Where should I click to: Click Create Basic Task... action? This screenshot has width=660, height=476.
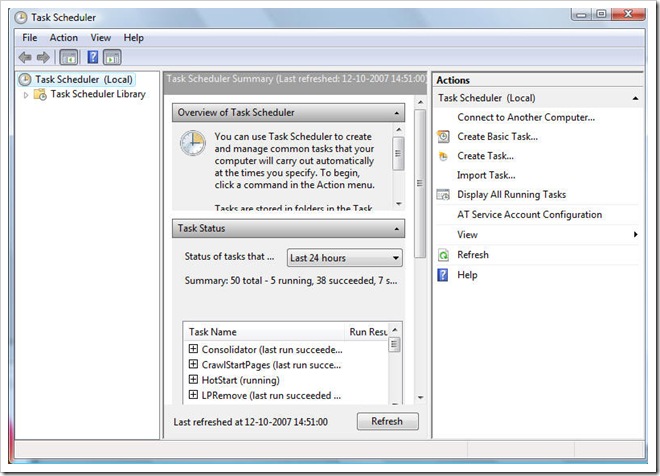pos(498,137)
